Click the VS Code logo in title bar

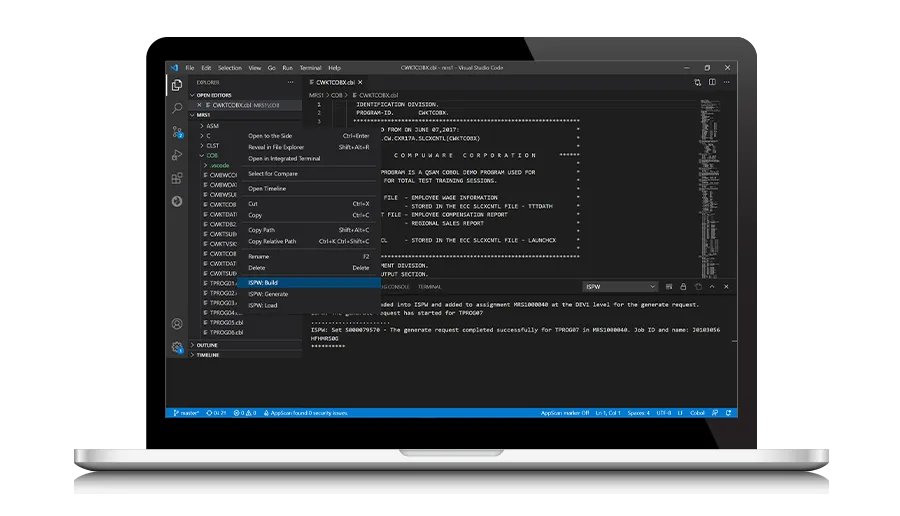pos(174,68)
